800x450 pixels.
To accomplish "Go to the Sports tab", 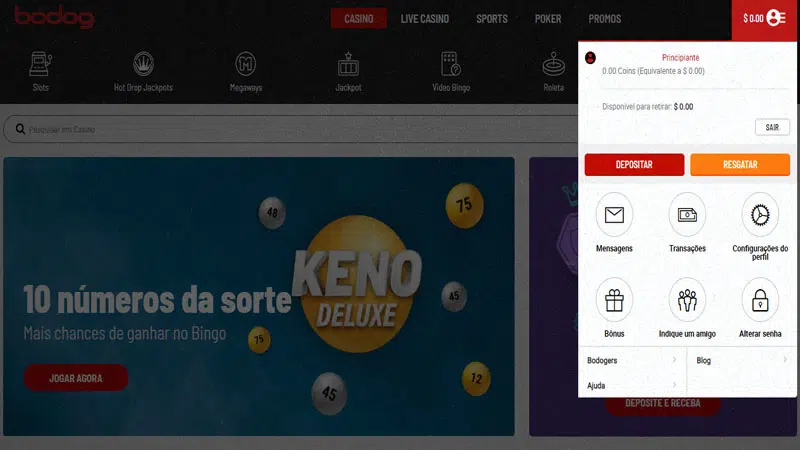I will click(x=491, y=19).
